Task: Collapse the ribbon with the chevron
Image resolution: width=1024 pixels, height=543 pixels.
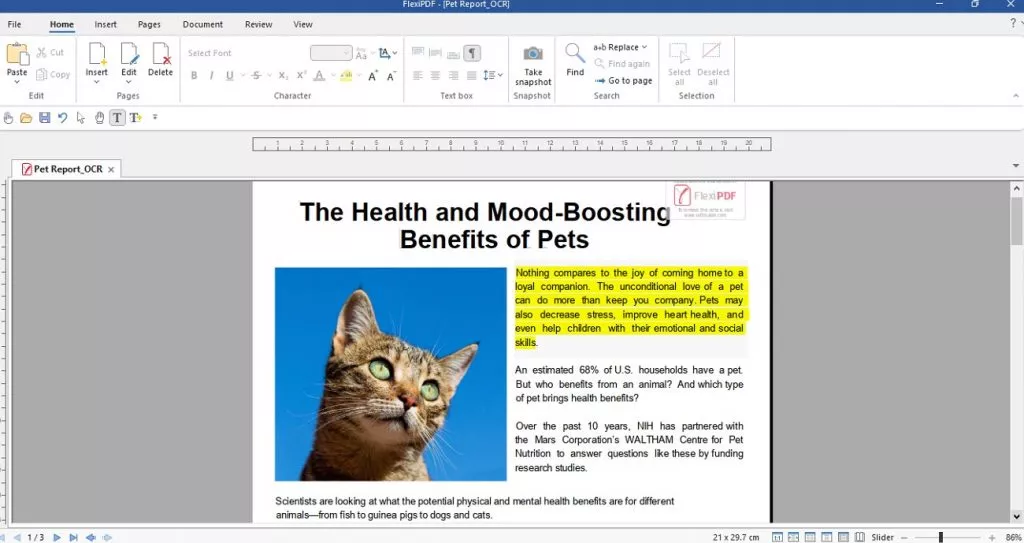Action: click(x=1016, y=96)
